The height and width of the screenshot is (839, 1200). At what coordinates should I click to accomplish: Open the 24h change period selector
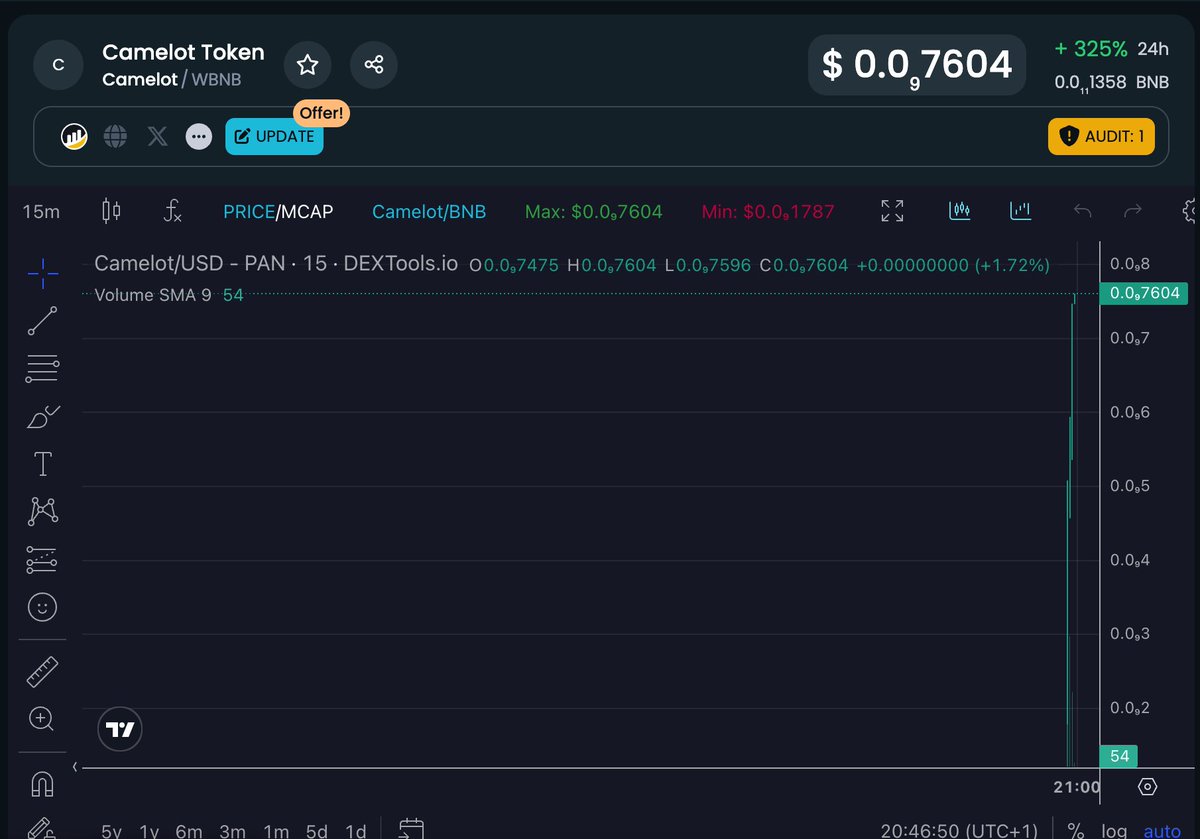pos(1153,49)
